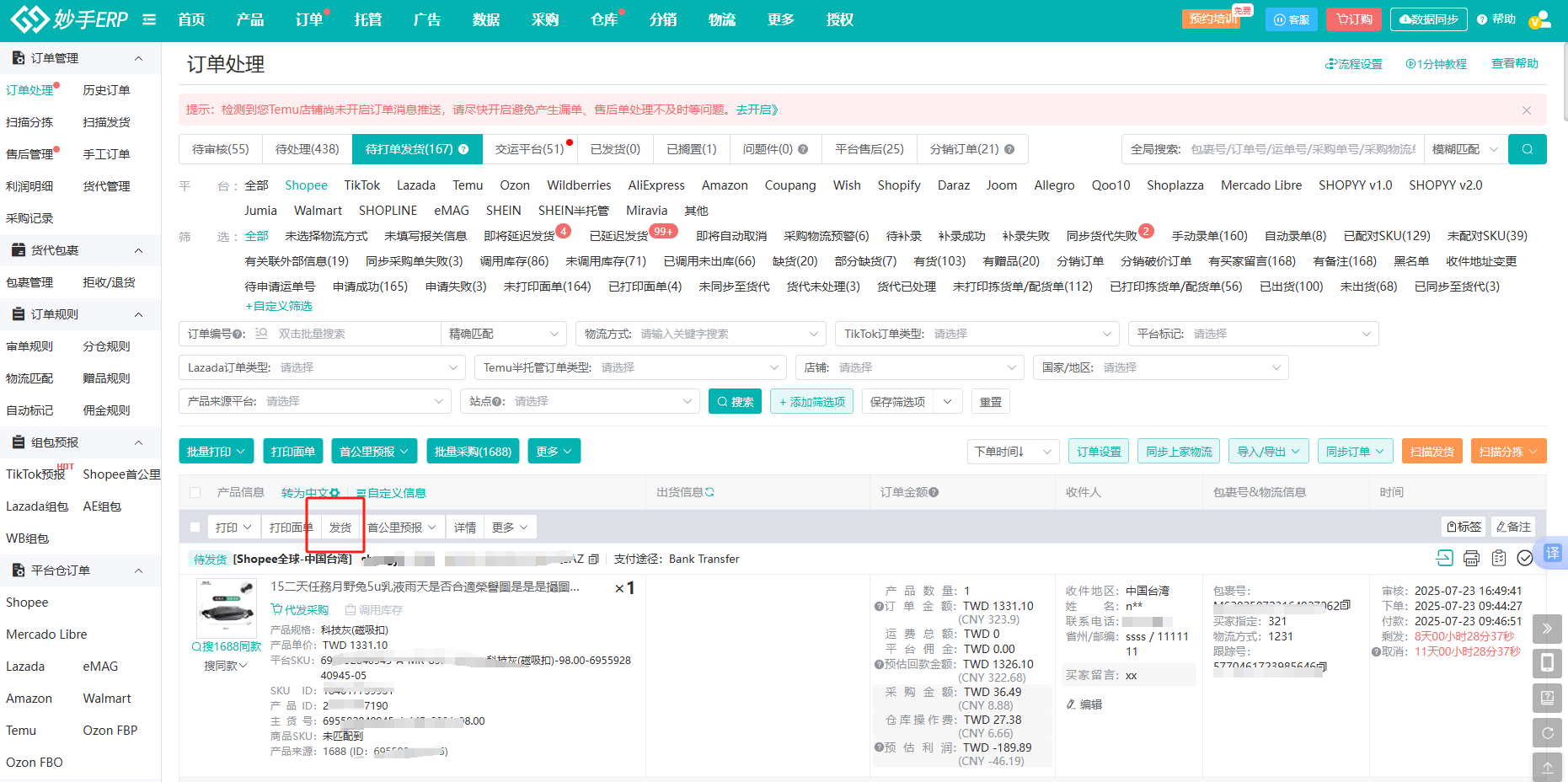Image resolution: width=1568 pixels, height=782 pixels.
Task: Open the 国家/地区 select dropdown
Action: click(1160, 367)
